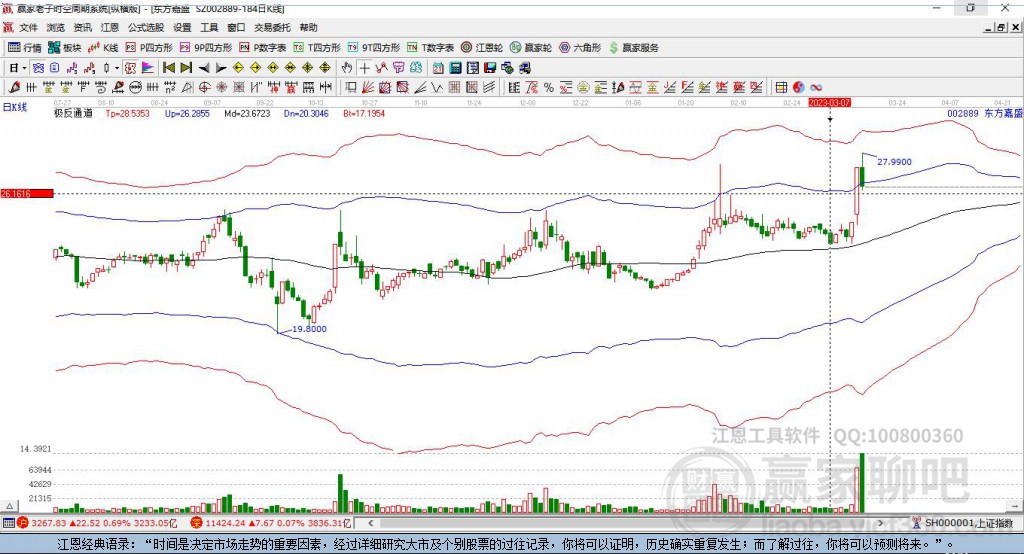Step chart back with left arrow

pyautogui.click(x=204, y=68)
